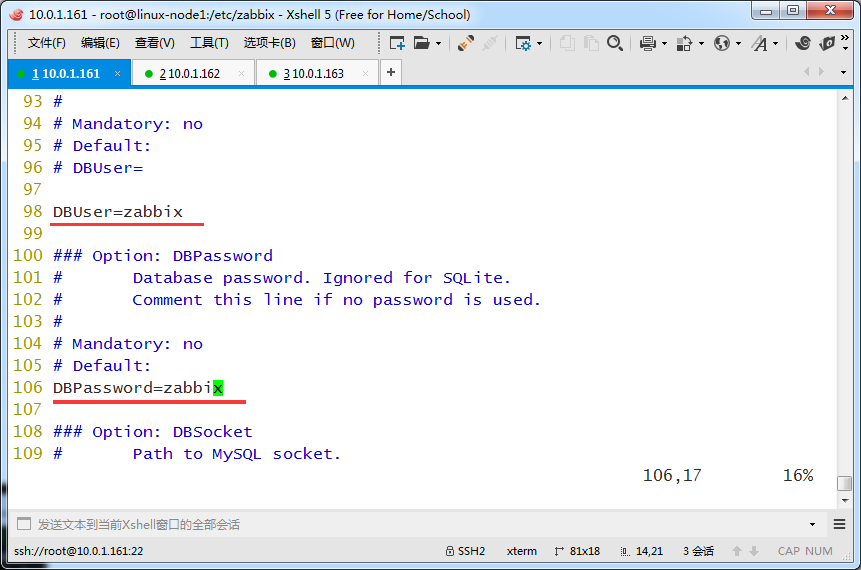This screenshot has width=861, height=570.
Task: Click the 81x18 terminal size indicator
Action: point(577,551)
